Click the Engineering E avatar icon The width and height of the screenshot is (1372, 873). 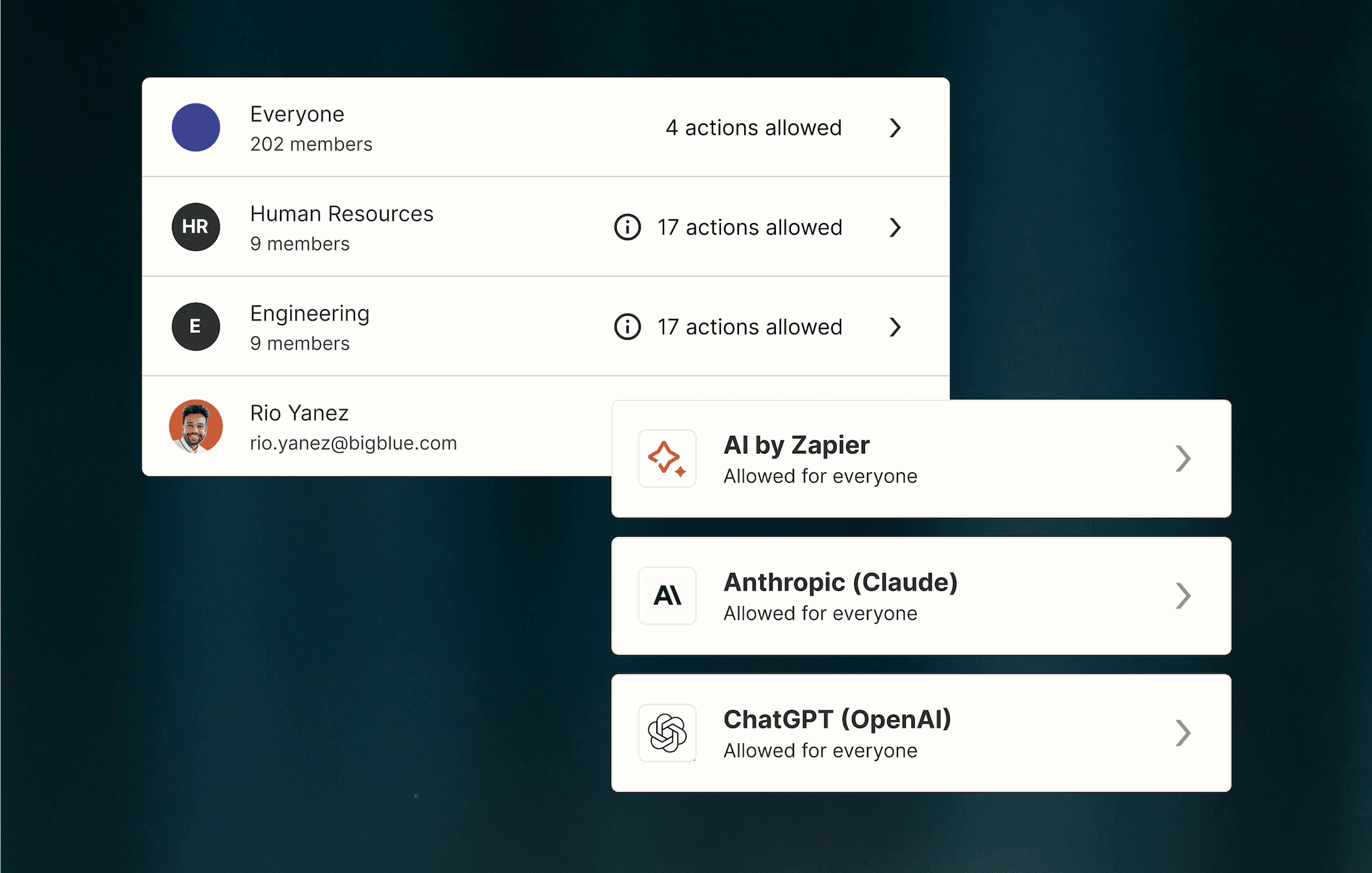(x=196, y=327)
